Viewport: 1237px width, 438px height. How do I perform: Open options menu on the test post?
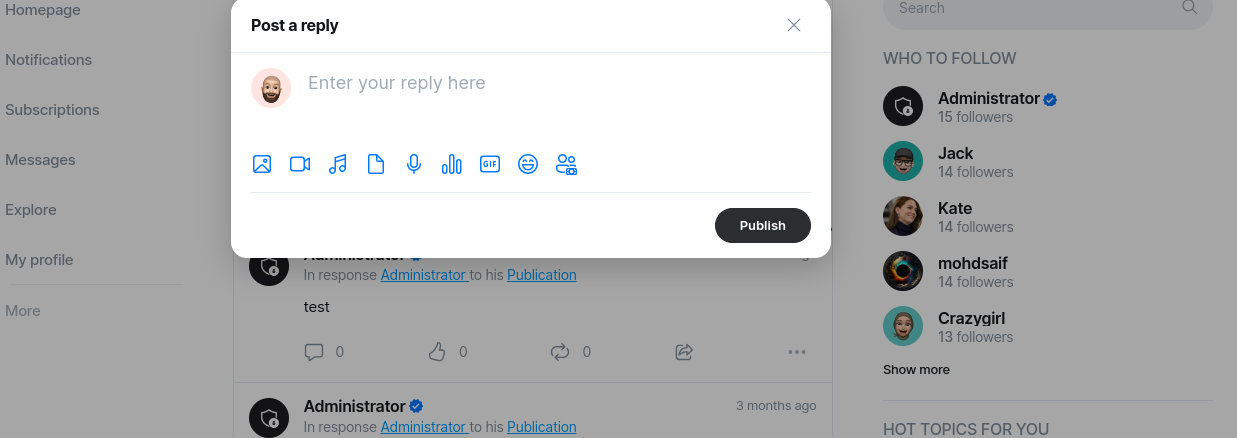click(796, 352)
